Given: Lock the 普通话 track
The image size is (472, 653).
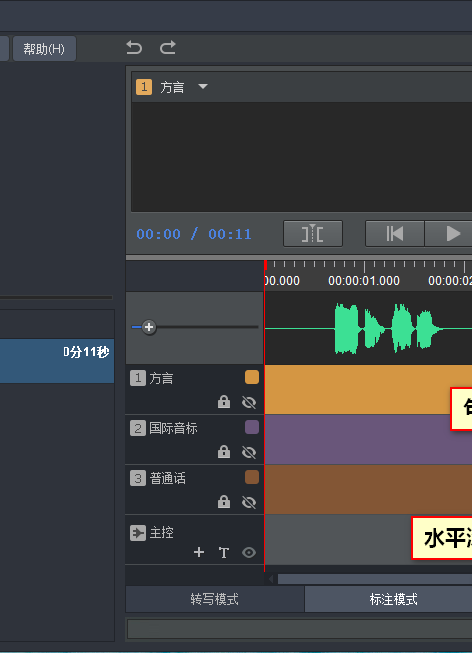Looking at the screenshot, I should 224,502.
